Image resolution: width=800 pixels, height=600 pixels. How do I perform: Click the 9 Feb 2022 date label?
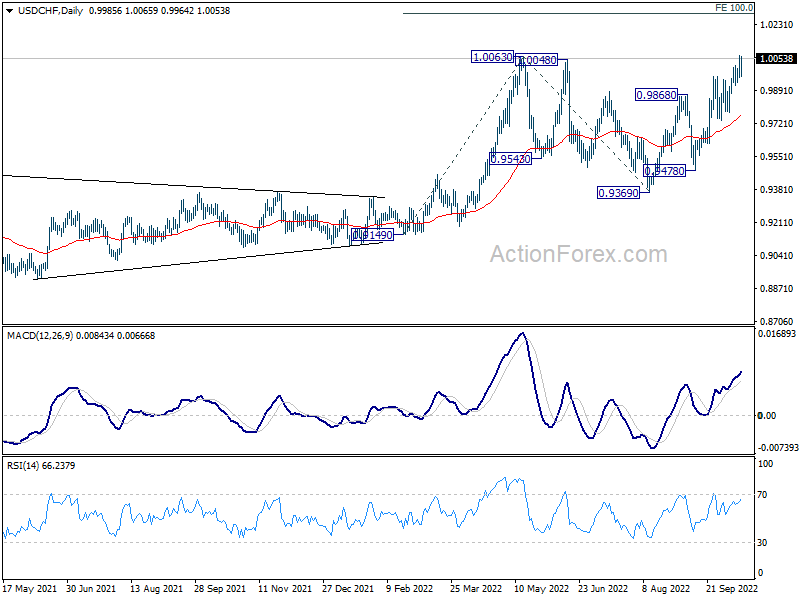tap(410, 589)
